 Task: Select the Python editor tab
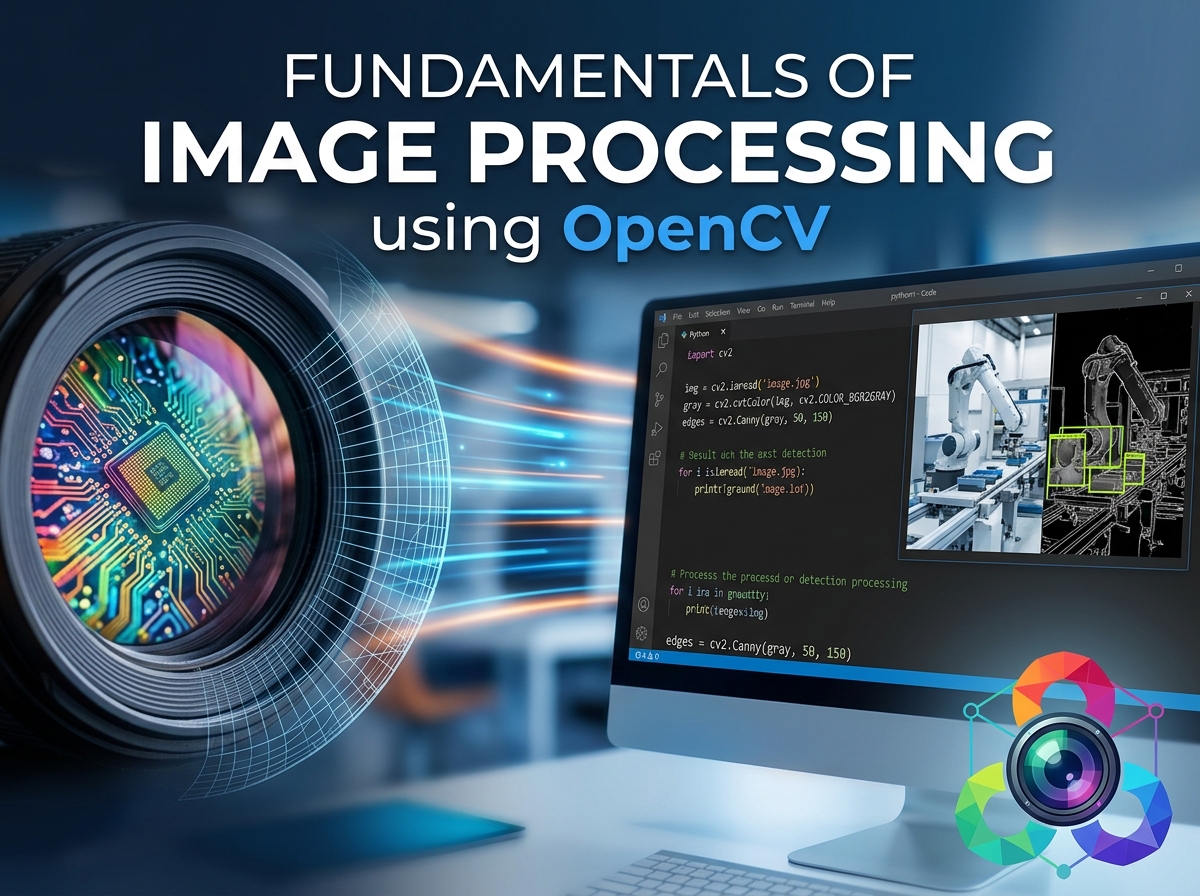pyautogui.click(x=704, y=333)
